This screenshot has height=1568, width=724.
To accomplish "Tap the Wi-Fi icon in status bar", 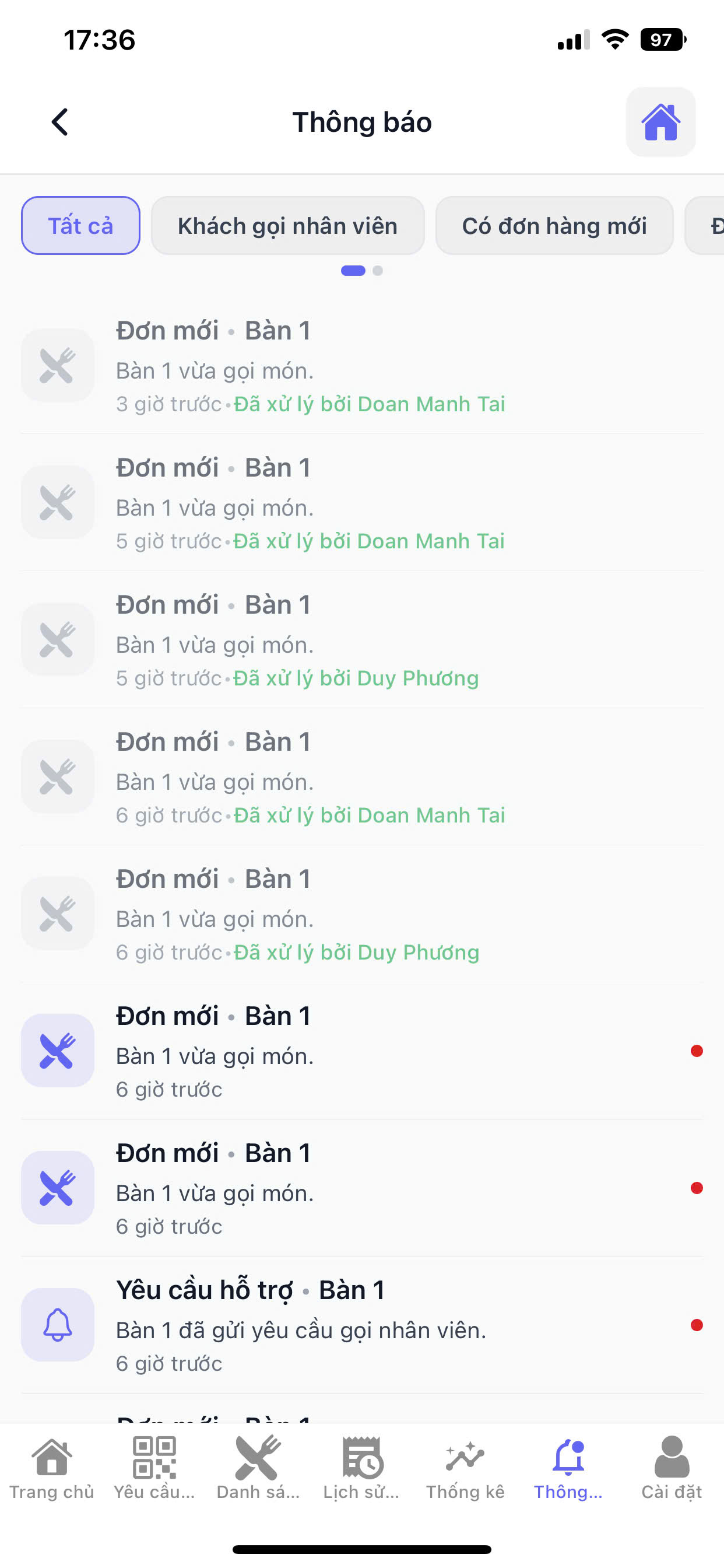I will click(614, 40).
